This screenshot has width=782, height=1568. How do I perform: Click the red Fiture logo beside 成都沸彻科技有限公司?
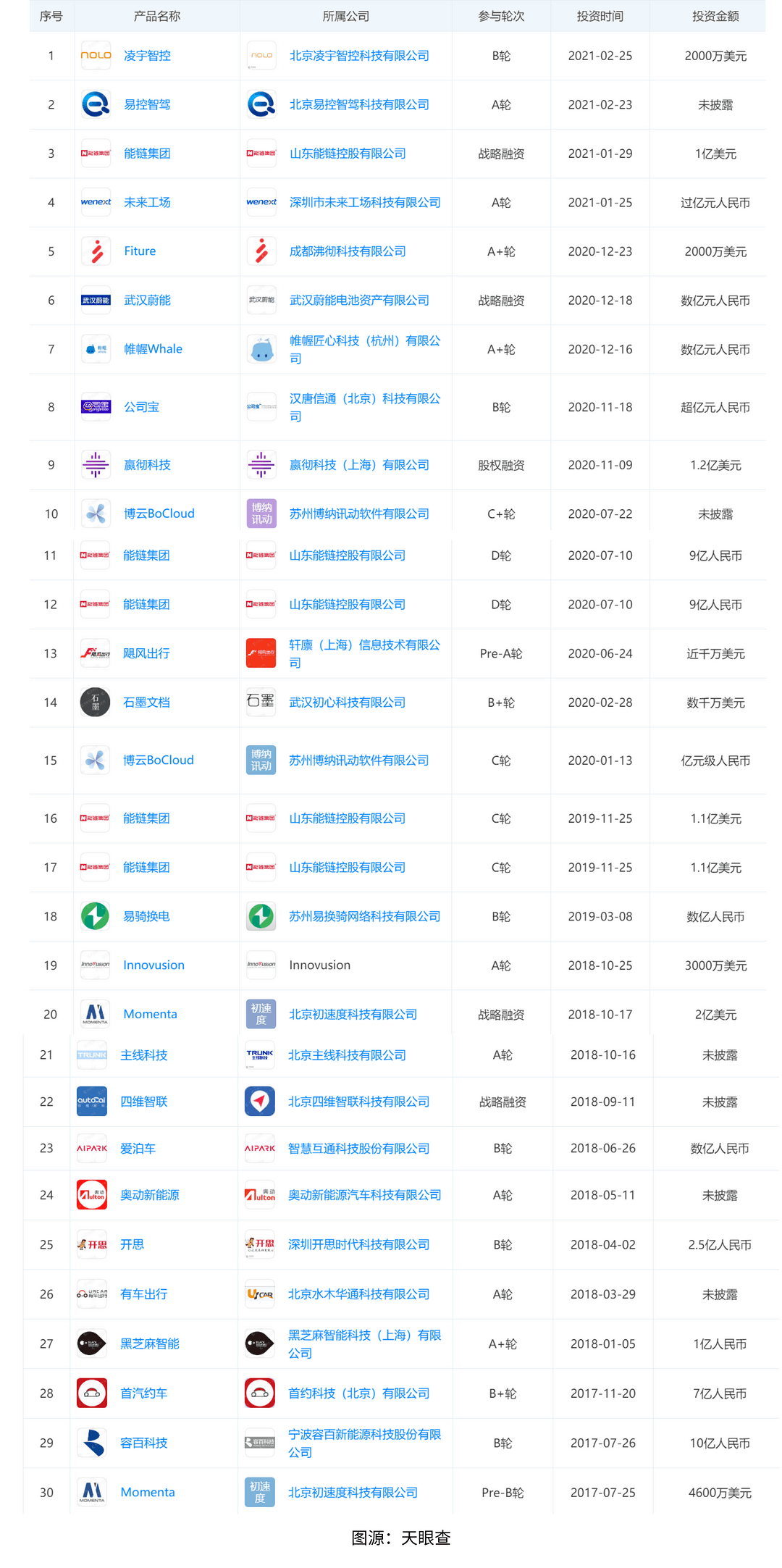pyautogui.click(x=261, y=251)
